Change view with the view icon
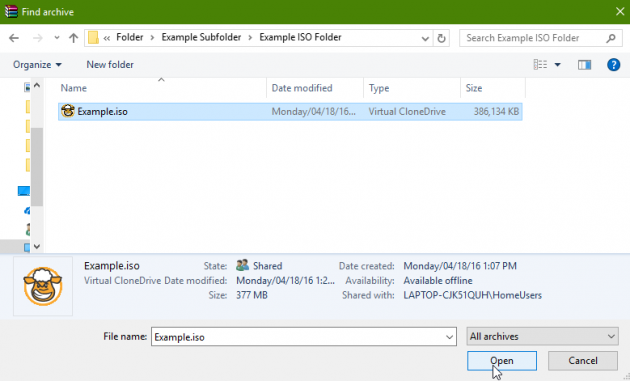The width and height of the screenshot is (630, 381). click(x=540, y=65)
